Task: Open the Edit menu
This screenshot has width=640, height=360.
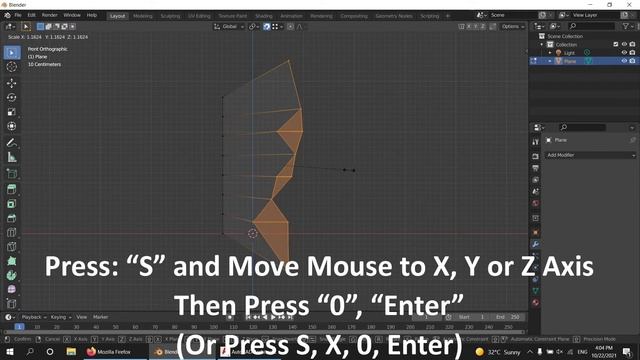Action: (x=31, y=16)
